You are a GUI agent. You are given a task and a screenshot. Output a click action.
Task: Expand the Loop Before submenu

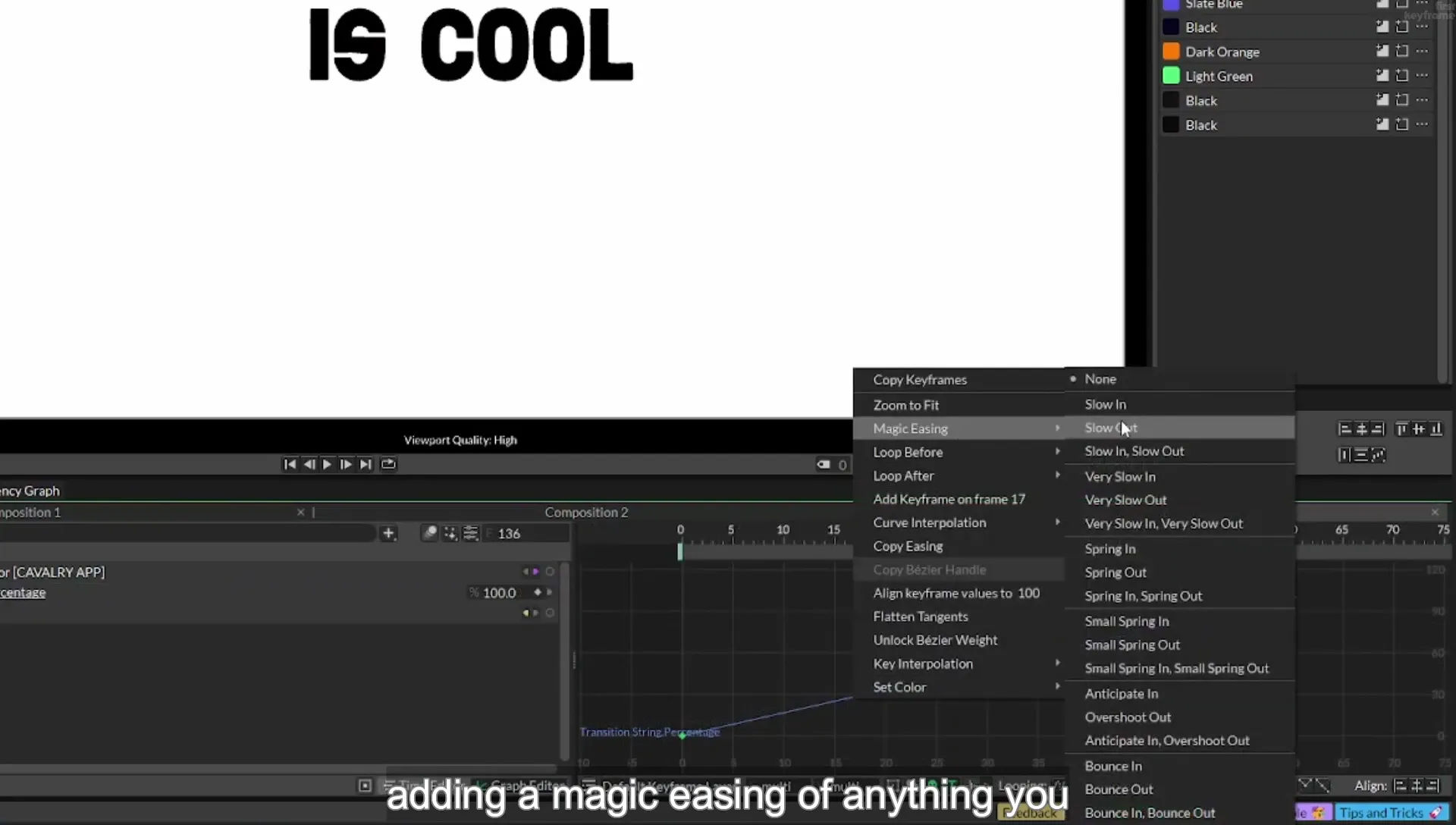[959, 452]
